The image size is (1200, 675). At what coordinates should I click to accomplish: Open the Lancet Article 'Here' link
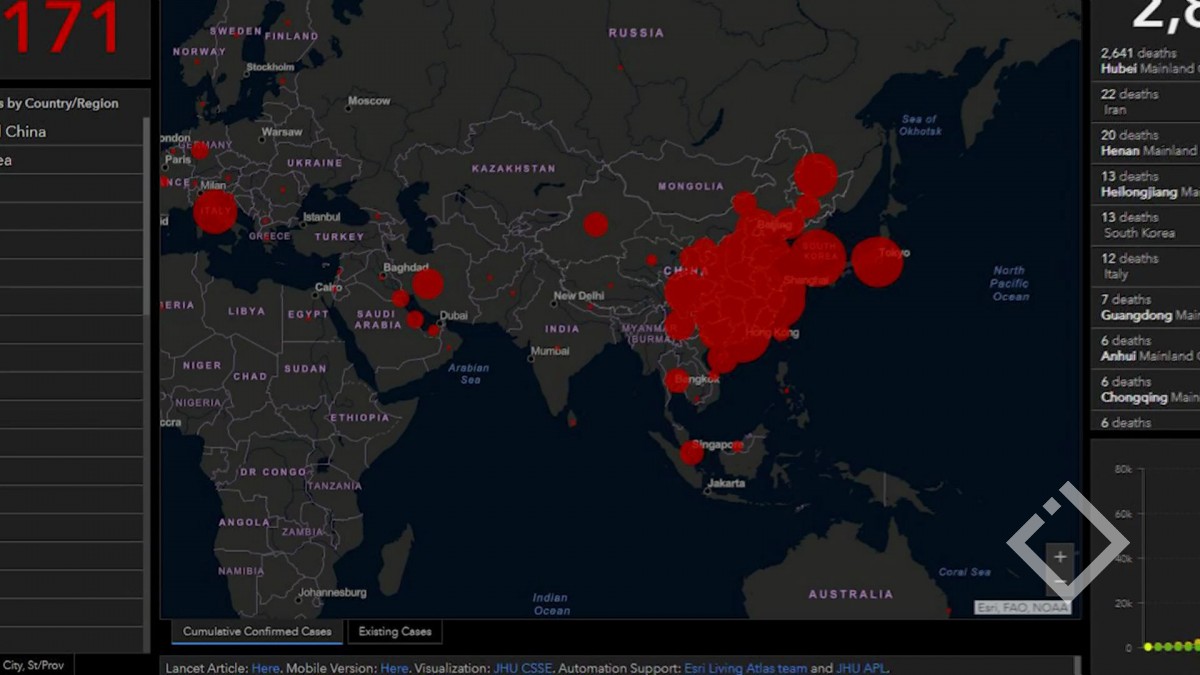click(x=265, y=668)
